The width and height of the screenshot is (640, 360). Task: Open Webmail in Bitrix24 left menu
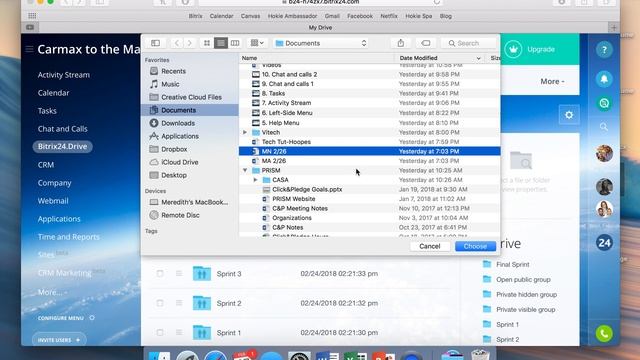53,201
